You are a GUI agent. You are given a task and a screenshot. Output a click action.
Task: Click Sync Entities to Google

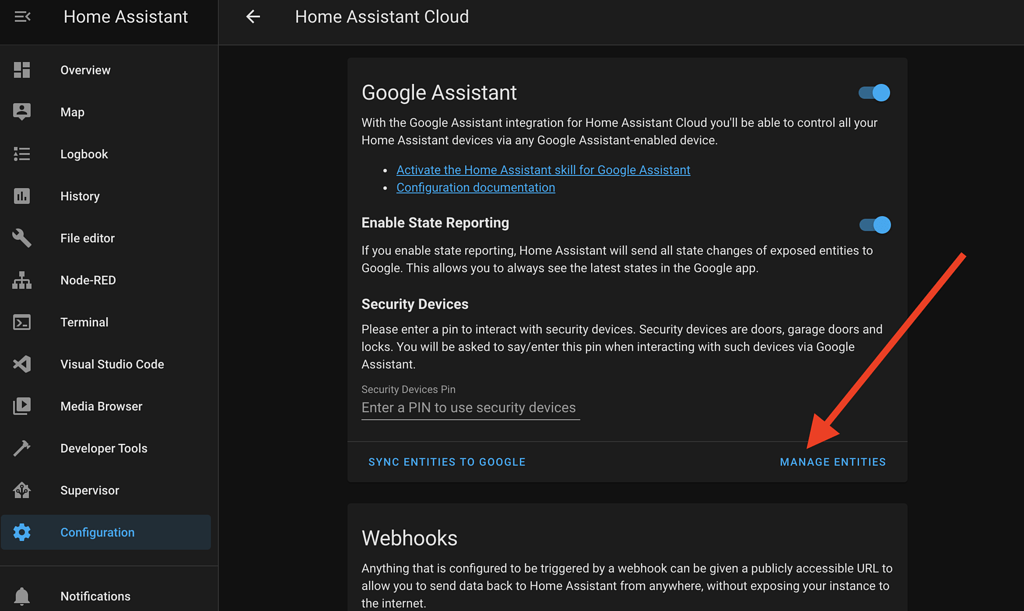[x=446, y=462]
